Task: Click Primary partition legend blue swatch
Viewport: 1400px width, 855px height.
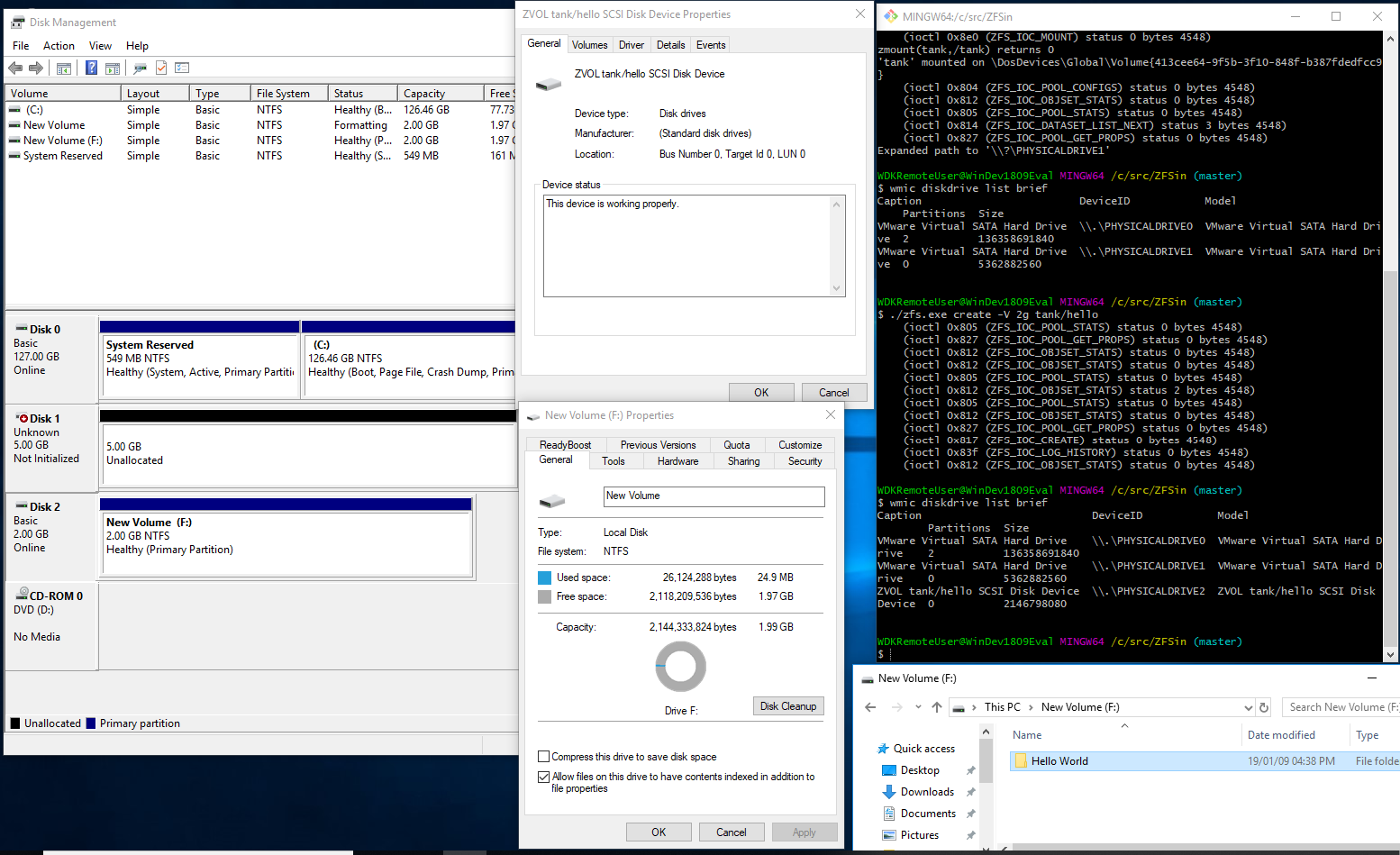Action: [90, 723]
